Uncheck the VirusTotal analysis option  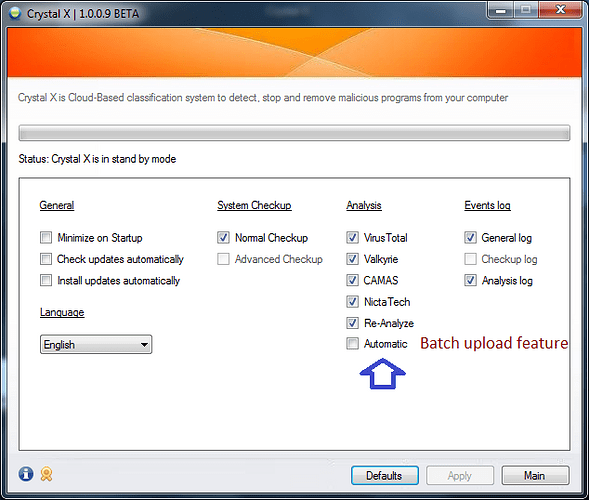click(x=352, y=237)
